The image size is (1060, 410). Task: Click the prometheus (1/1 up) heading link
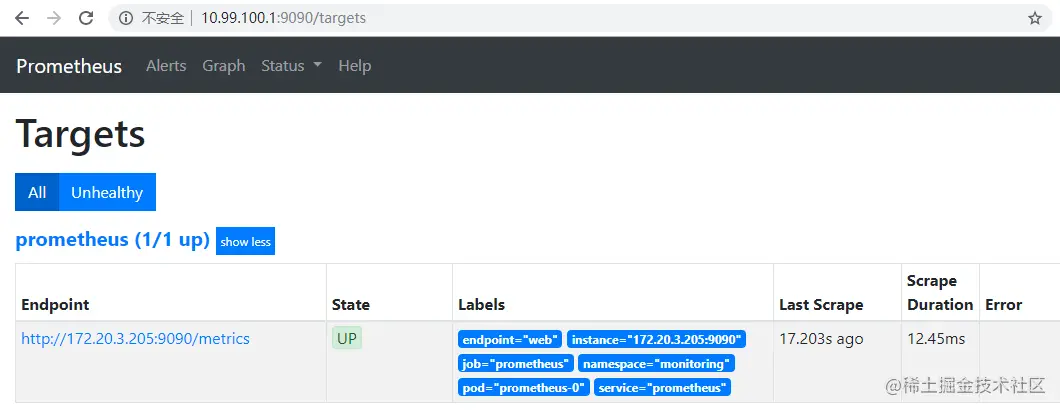(112, 240)
